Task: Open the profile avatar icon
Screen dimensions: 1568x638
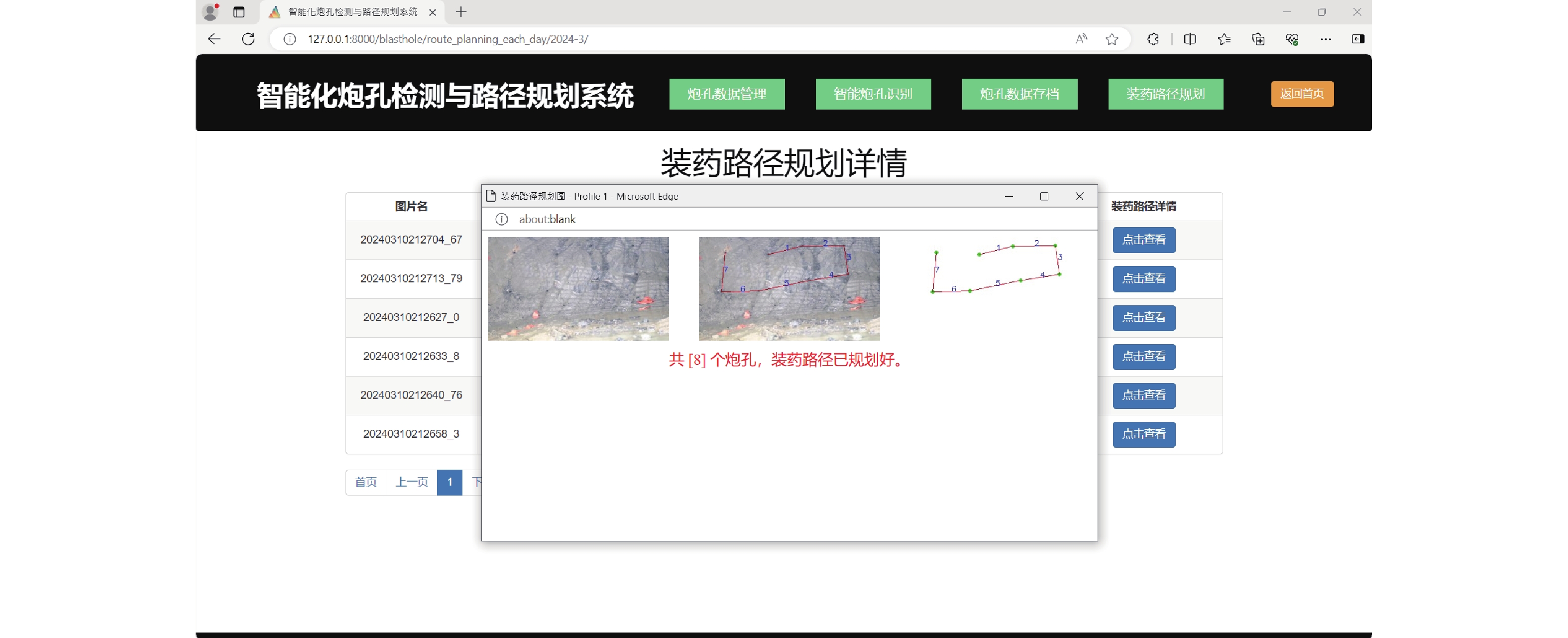Action: [x=211, y=11]
